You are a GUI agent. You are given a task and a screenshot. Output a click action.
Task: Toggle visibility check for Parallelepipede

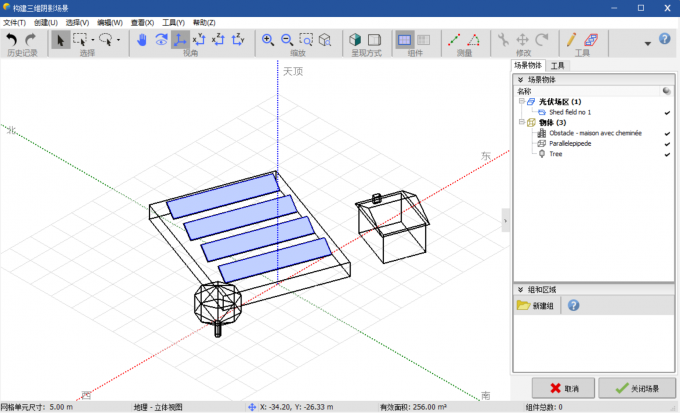pos(667,144)
